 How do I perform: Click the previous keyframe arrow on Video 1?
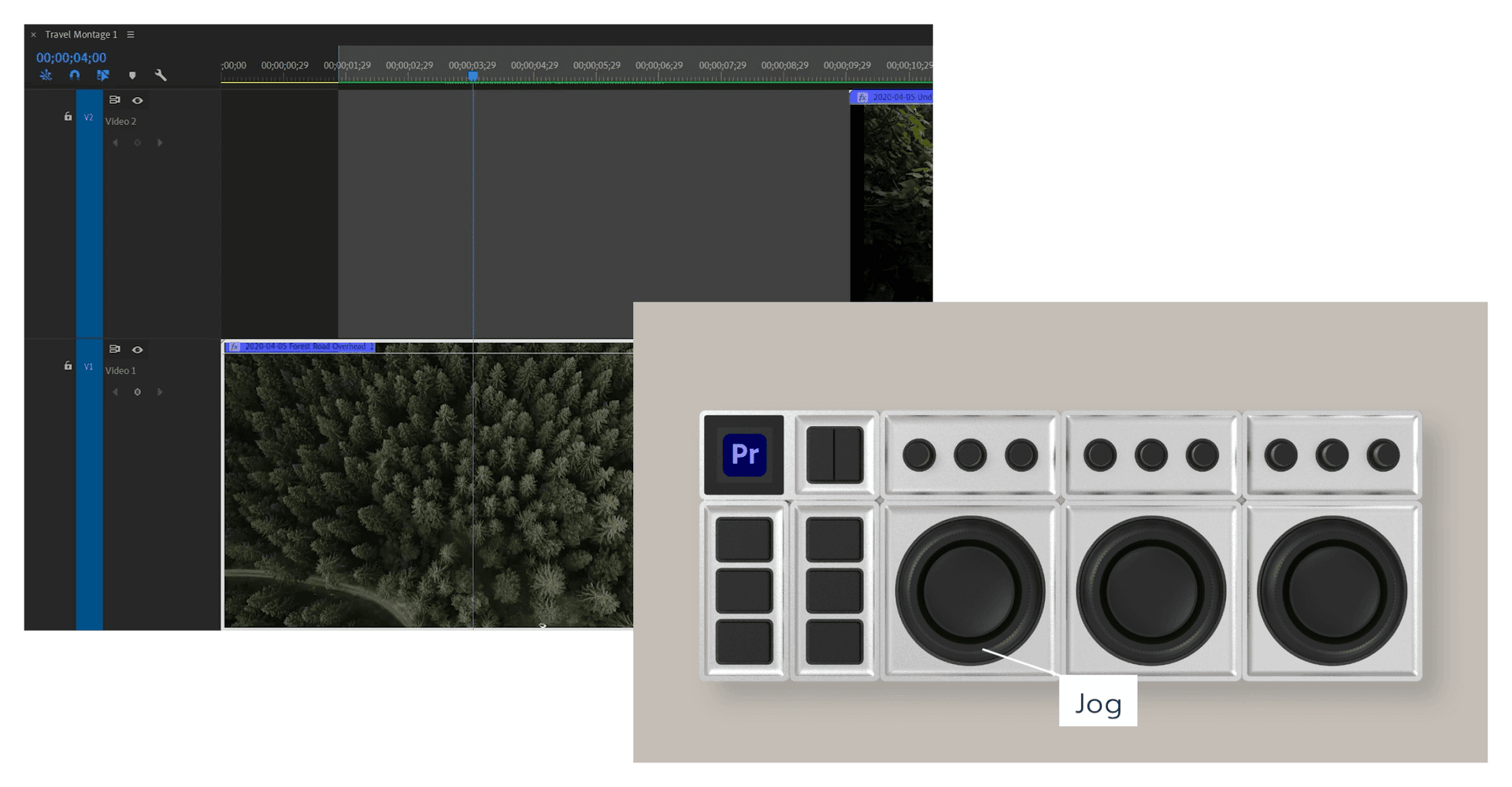pos(116,392)
